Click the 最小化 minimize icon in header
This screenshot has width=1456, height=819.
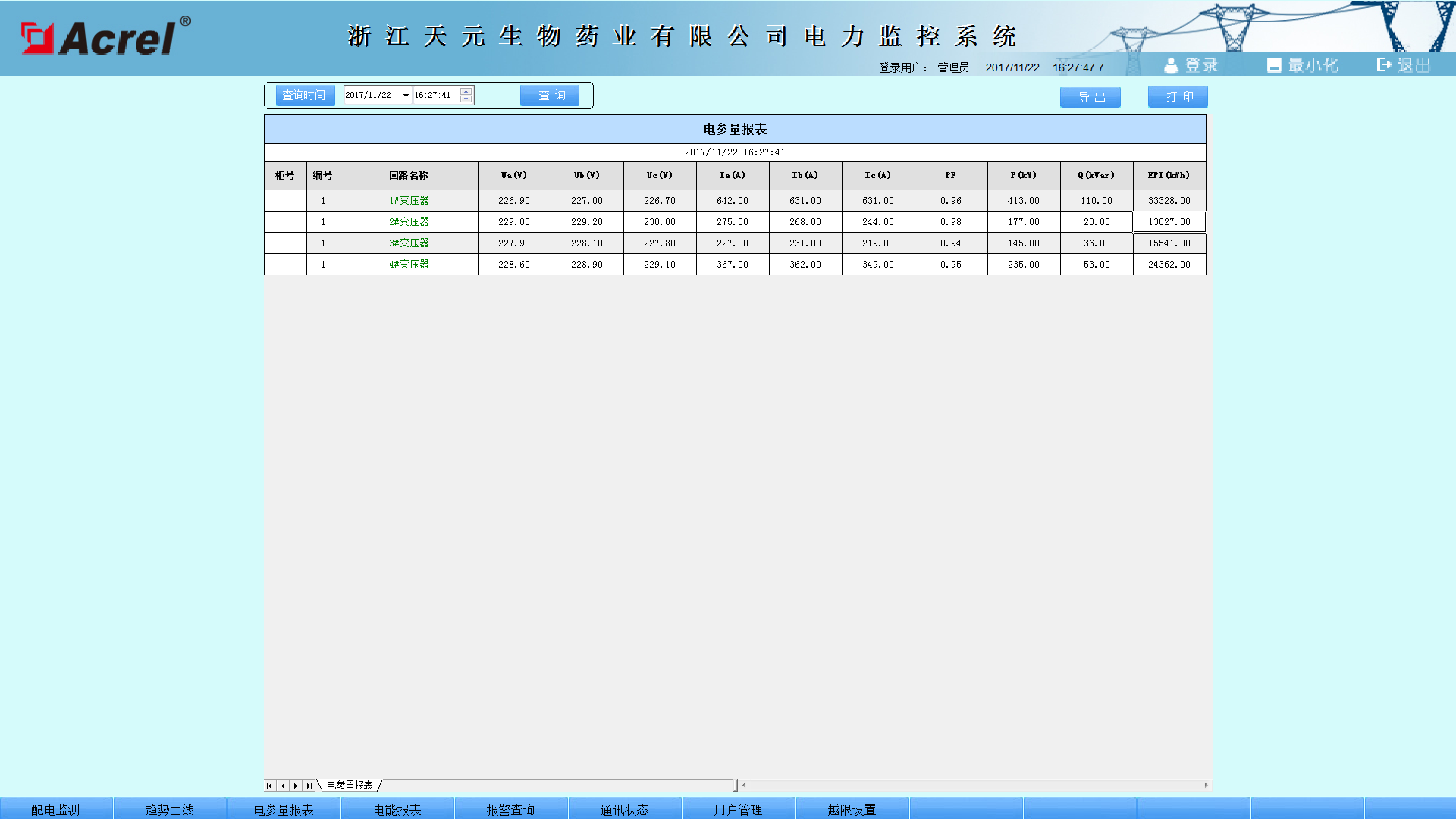coord(1274,66)
